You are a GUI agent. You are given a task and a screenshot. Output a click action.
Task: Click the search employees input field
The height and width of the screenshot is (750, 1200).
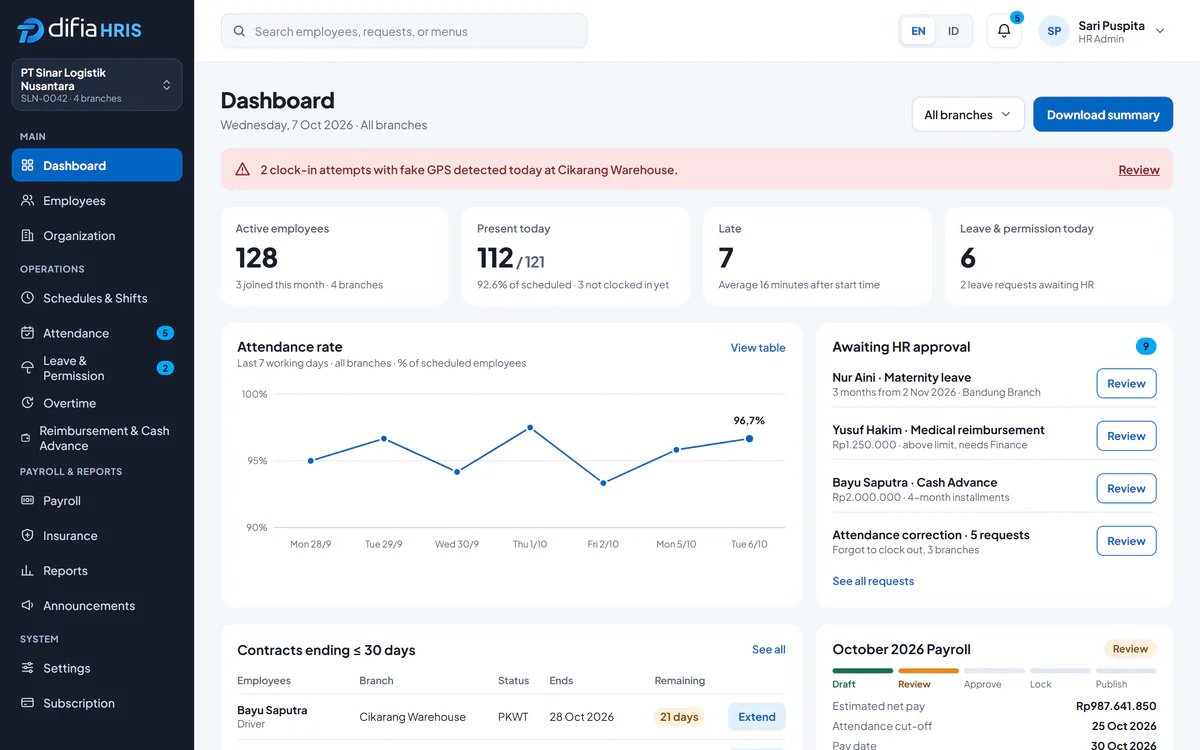(x=404, y=31)
